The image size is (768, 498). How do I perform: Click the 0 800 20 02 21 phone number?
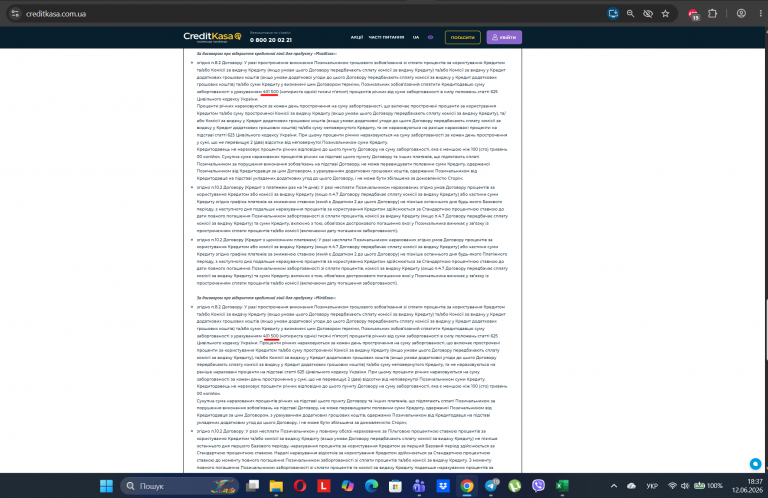[270, 40]
